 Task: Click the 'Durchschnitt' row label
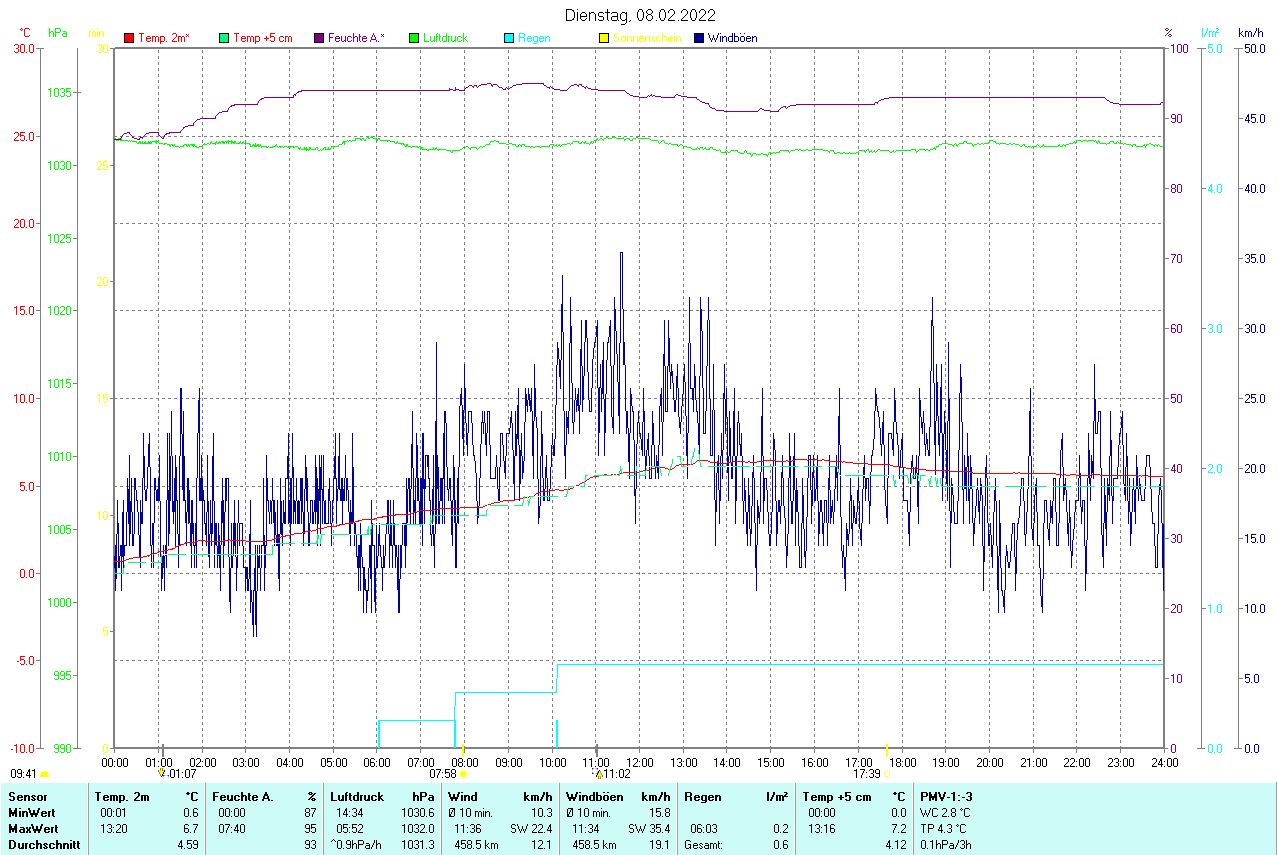[44, 845]
